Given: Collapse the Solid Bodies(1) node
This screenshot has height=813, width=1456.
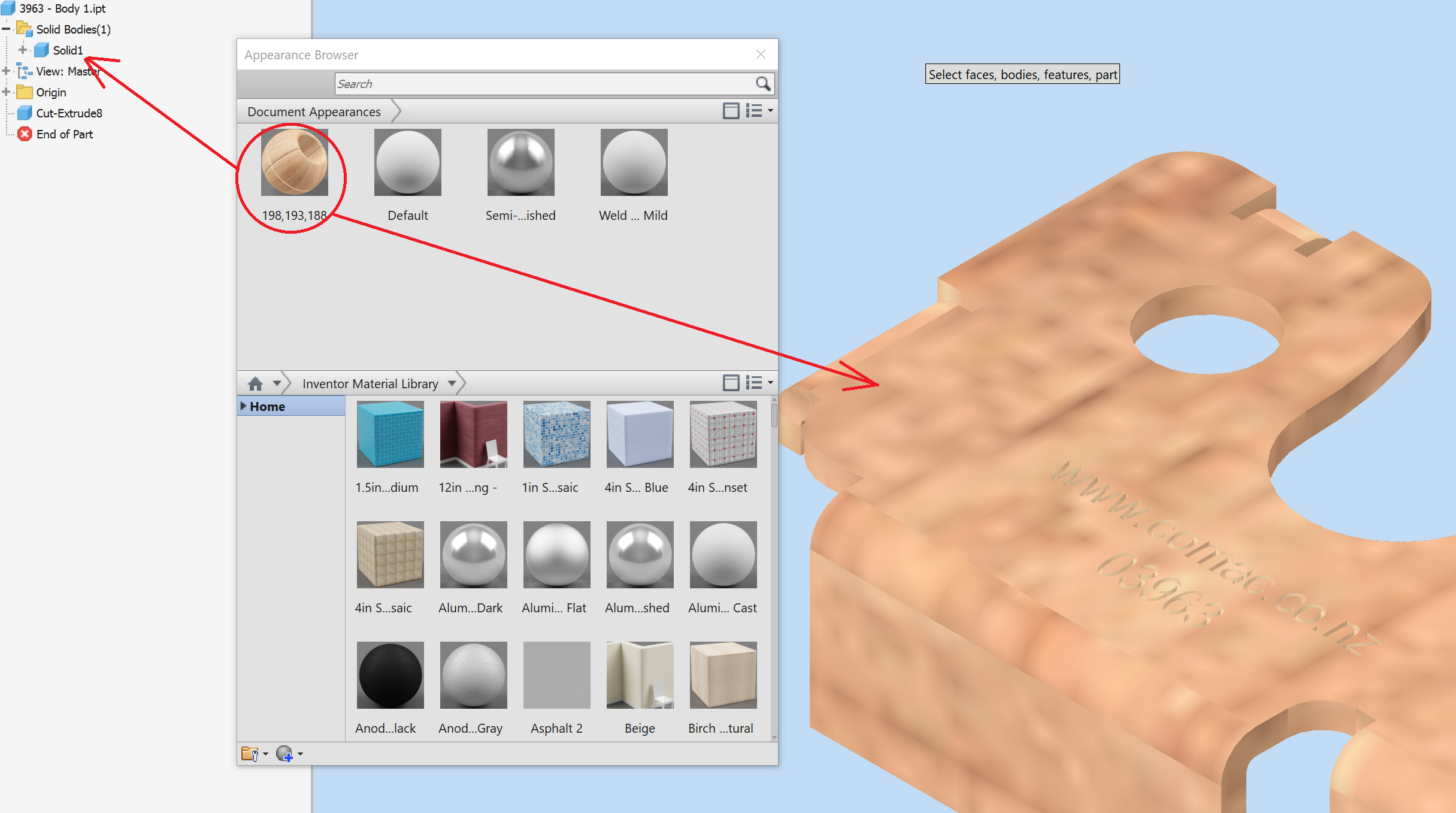Looking at the screenshot, I should (5, 29).
